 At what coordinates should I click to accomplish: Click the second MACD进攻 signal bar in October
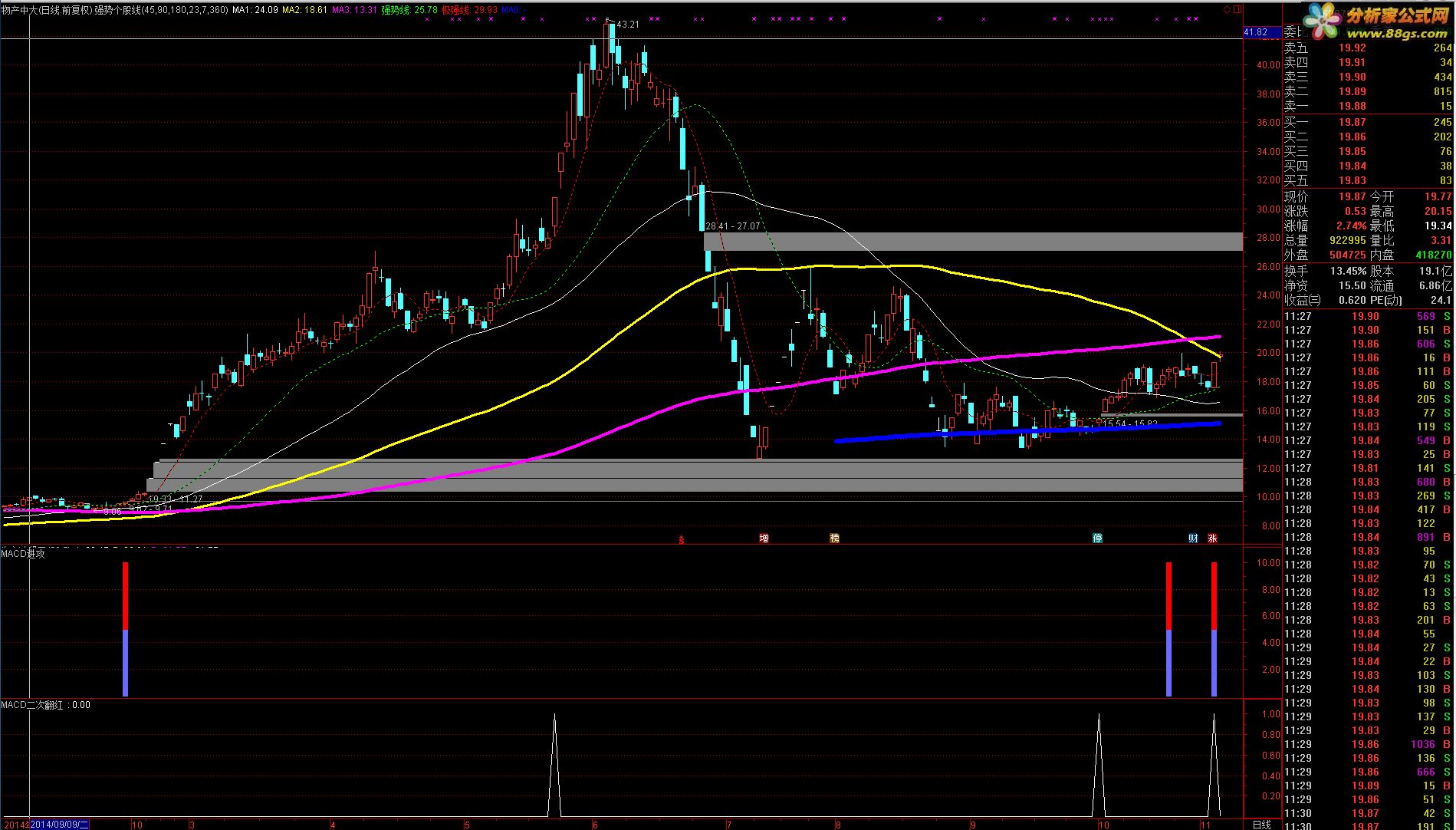[x=1168, y=629]
